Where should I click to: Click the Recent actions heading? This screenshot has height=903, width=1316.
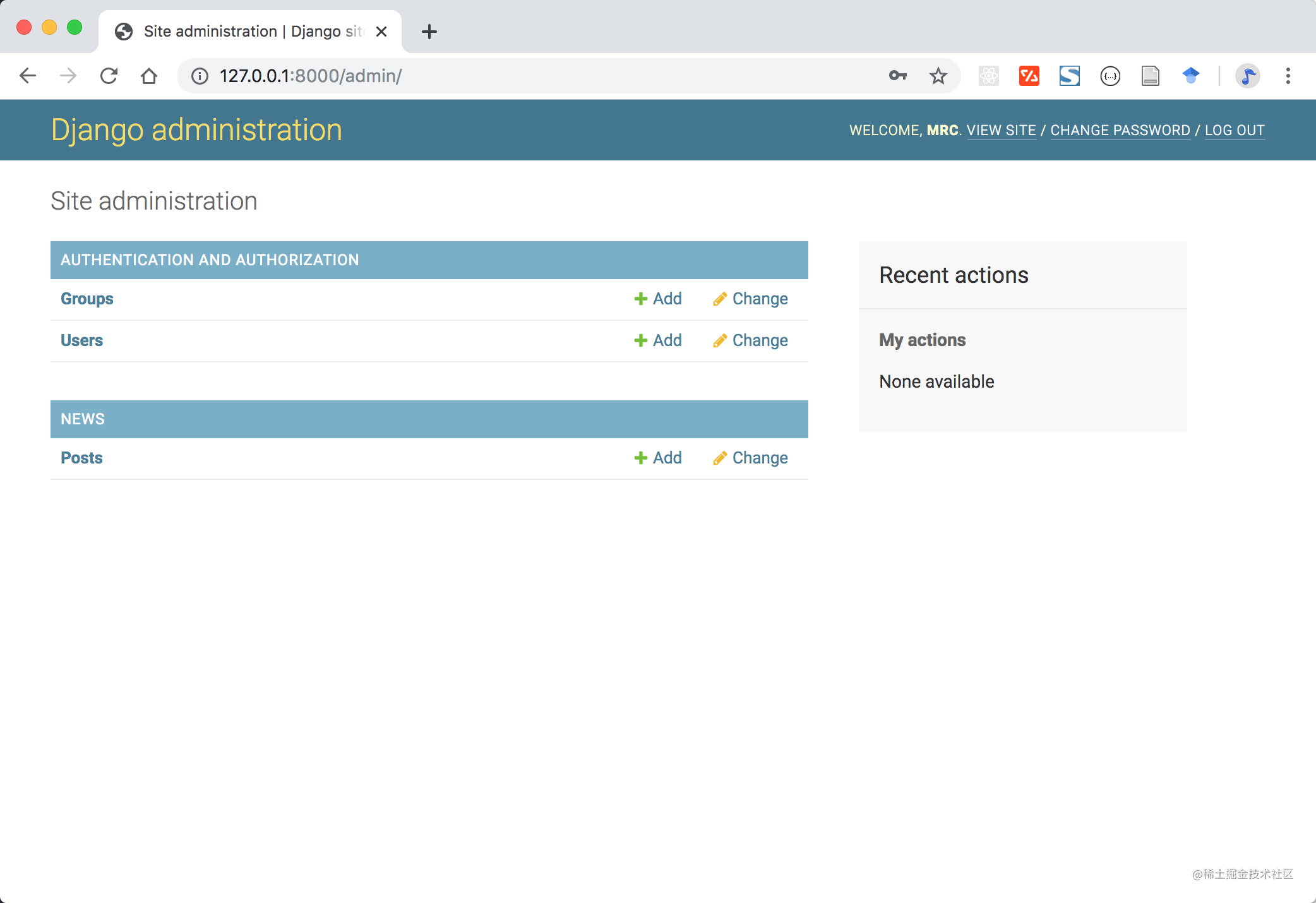click(954, 275)
